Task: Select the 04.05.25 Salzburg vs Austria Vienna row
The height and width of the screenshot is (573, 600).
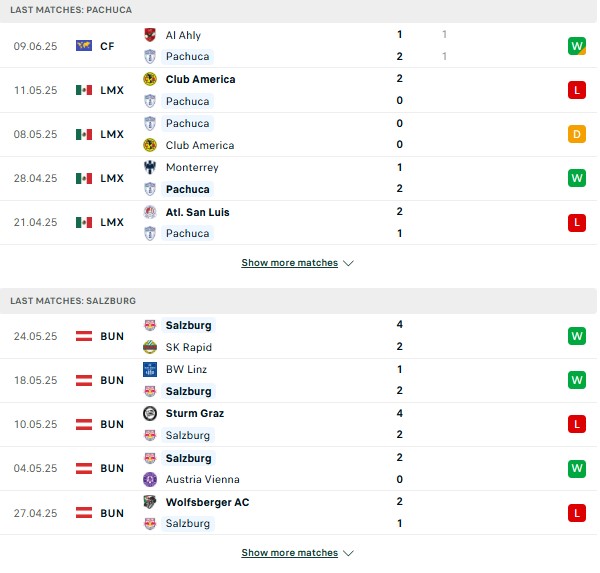Action: pyautogui.click(x=298, y=469)
